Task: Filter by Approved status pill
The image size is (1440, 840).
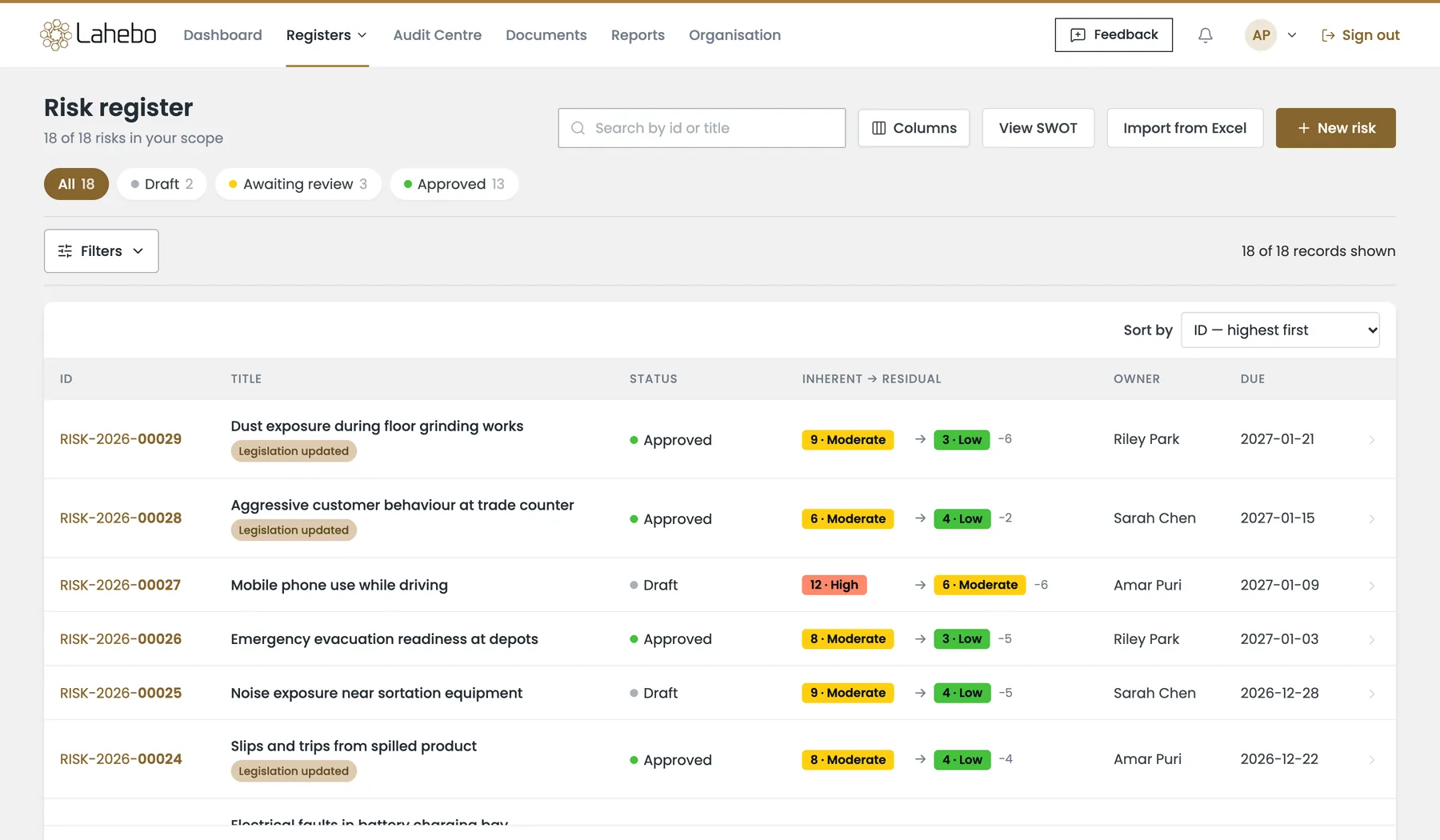Action: point(454,184)
